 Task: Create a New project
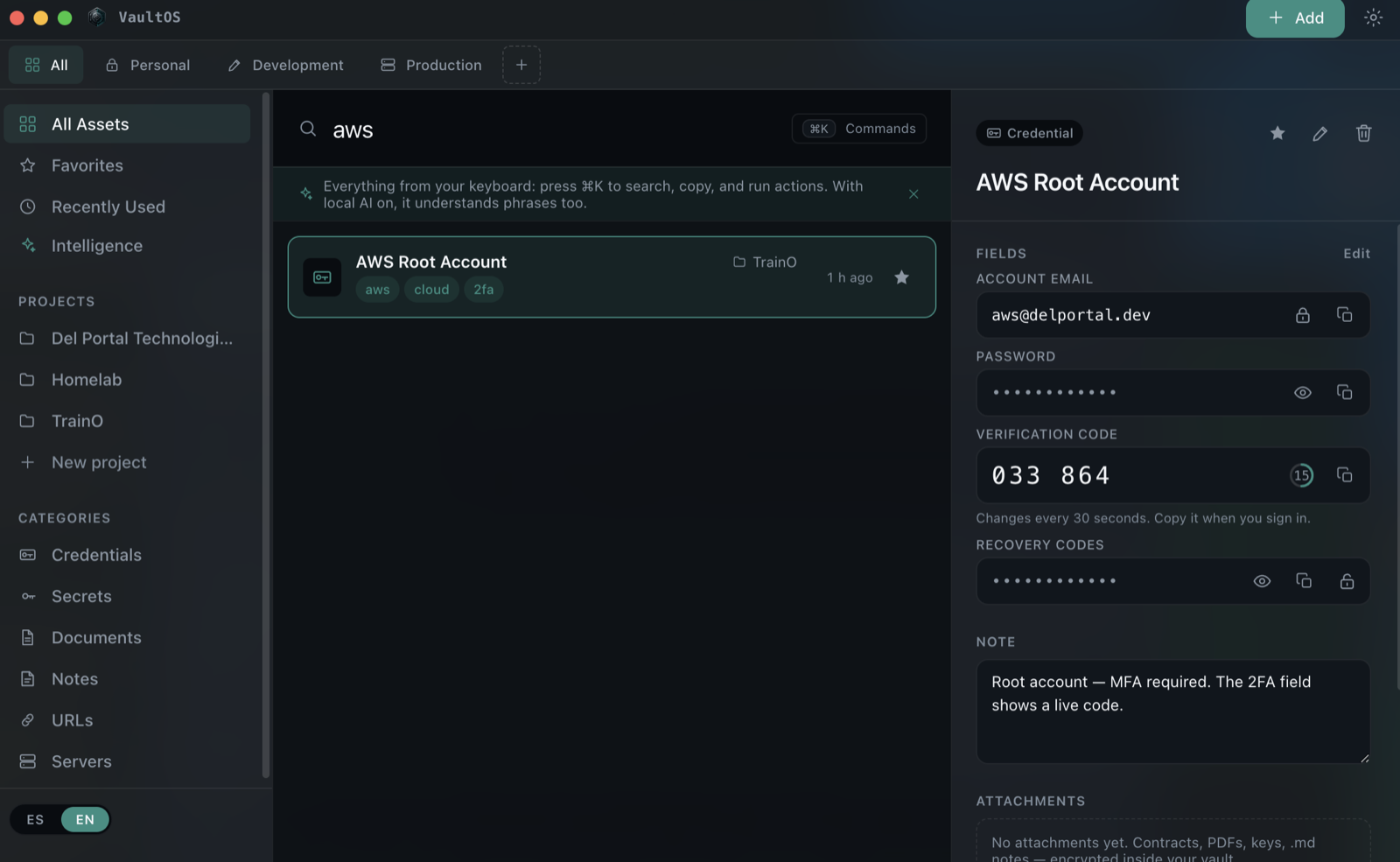click(127, 462)
